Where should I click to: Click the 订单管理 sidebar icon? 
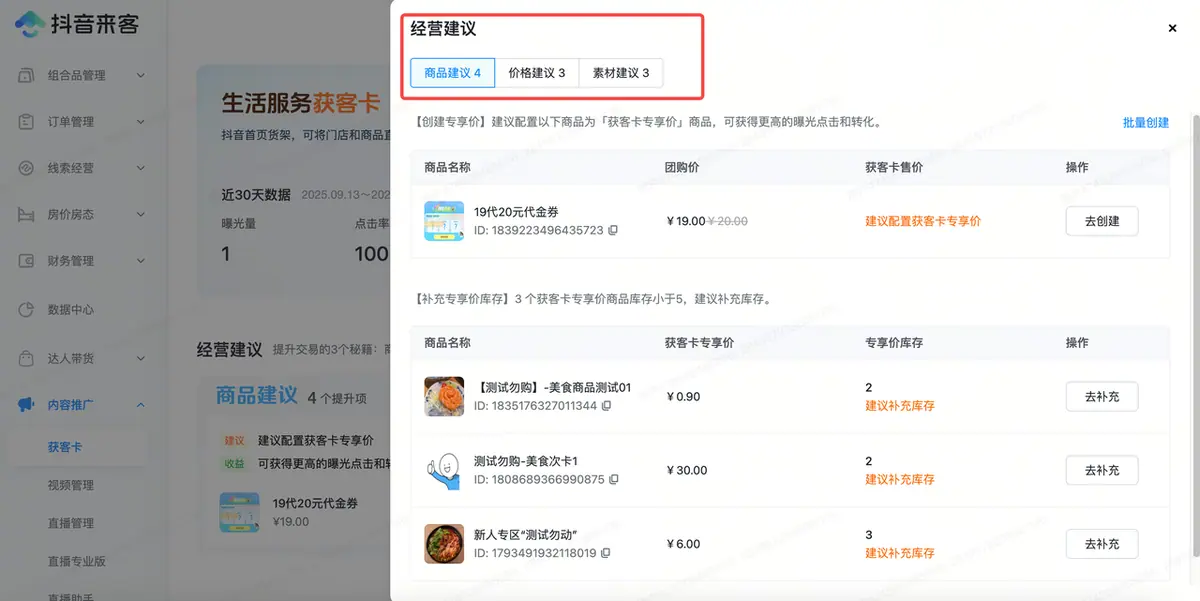(27, 121)
